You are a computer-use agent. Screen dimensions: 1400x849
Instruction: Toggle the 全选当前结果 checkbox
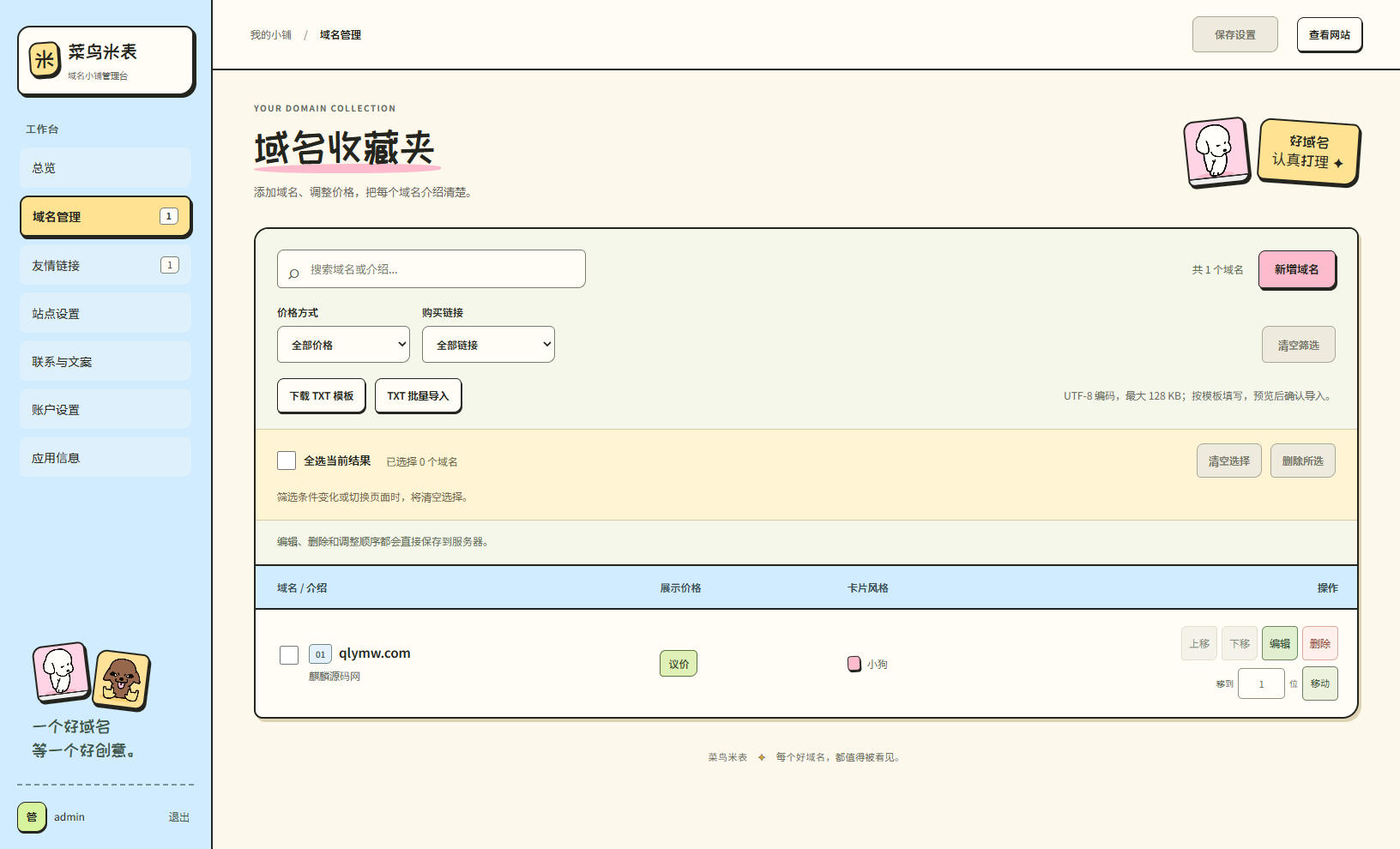pyautogui.click(x=287, y=461)
